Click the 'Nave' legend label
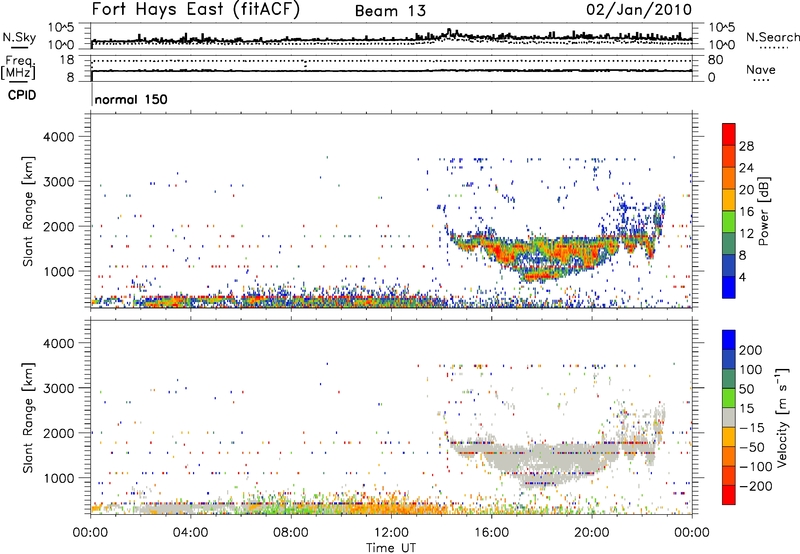 (761, 69)
